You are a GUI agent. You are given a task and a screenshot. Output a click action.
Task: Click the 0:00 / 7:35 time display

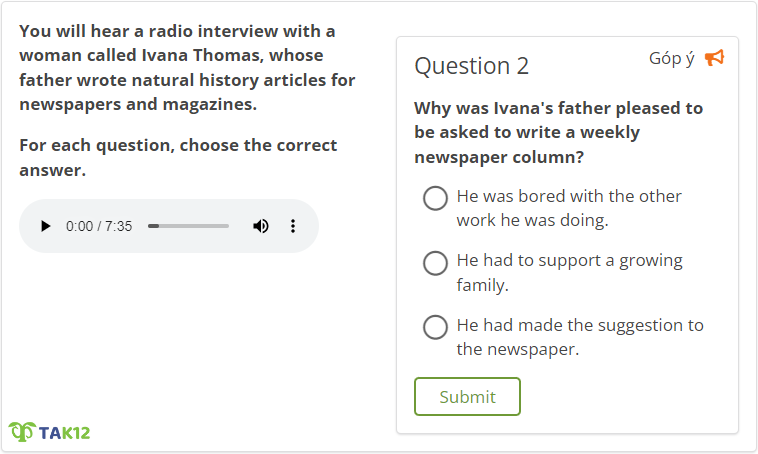click(99, 226)
